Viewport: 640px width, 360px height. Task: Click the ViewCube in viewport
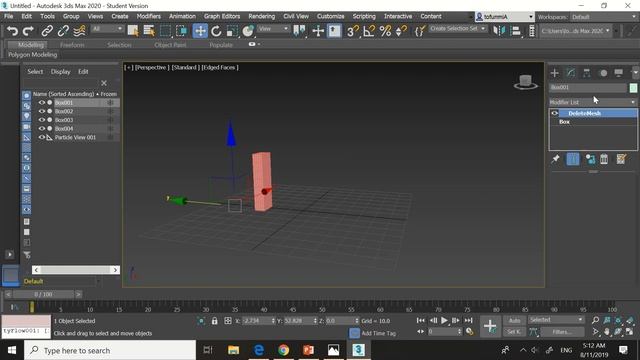point(525,82)
